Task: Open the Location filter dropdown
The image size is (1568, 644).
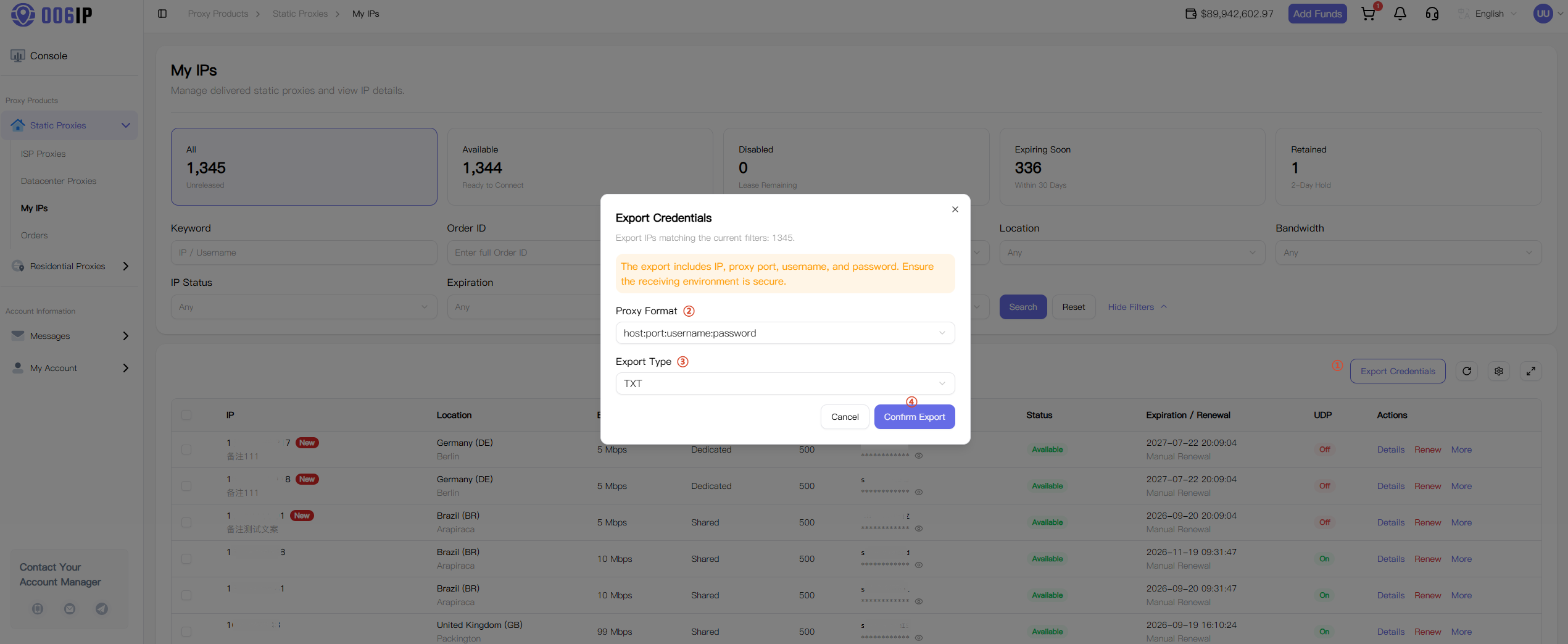Action: pyautogui.click(x=1132, y=253)
